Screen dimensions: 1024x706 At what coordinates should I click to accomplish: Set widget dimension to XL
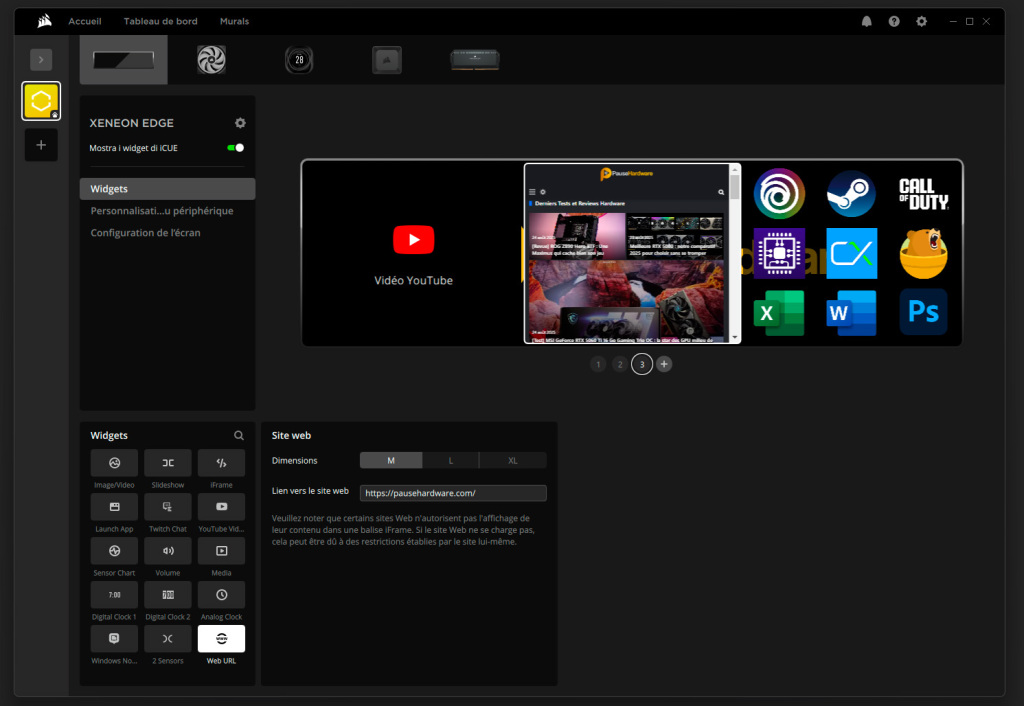[x=513, y=461]
